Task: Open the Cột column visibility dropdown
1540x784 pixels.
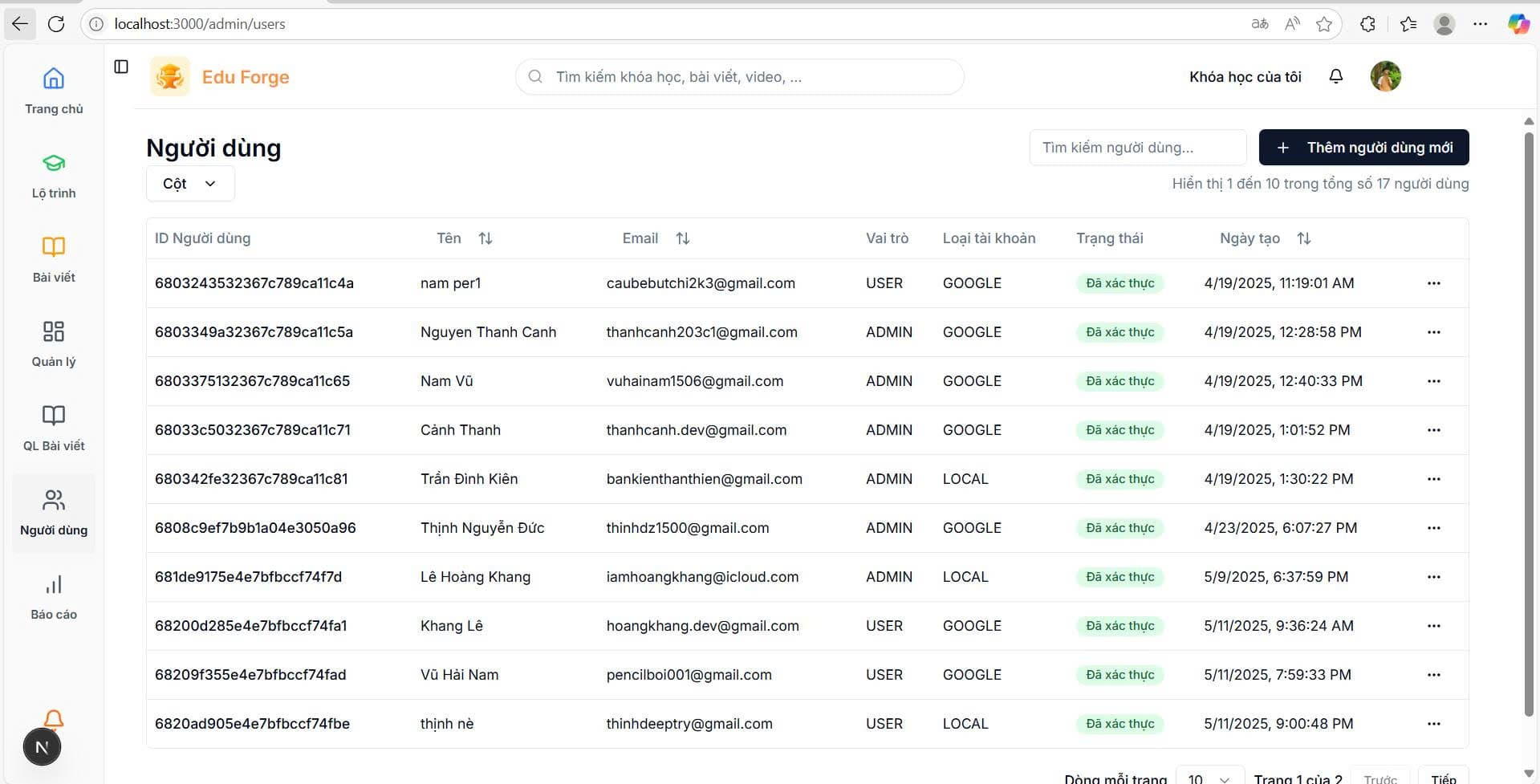Action: click(190, 184)
